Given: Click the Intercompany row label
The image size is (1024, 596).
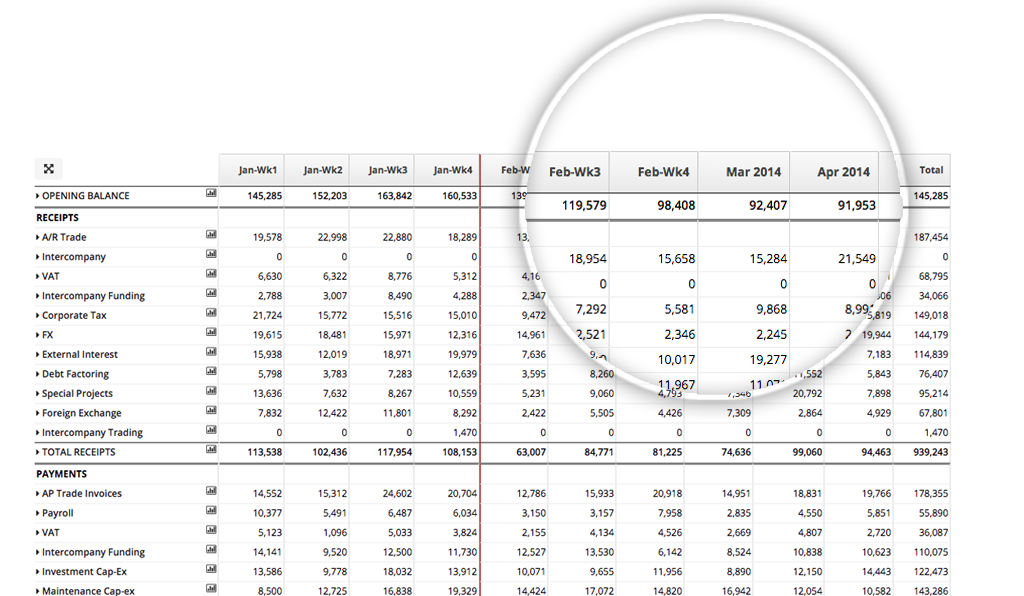Looking at the screenshot, I should (x=74, y=257).
